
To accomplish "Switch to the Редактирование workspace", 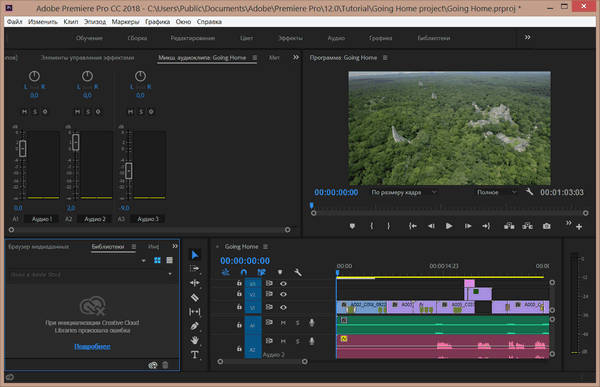I will click(193, 38).
